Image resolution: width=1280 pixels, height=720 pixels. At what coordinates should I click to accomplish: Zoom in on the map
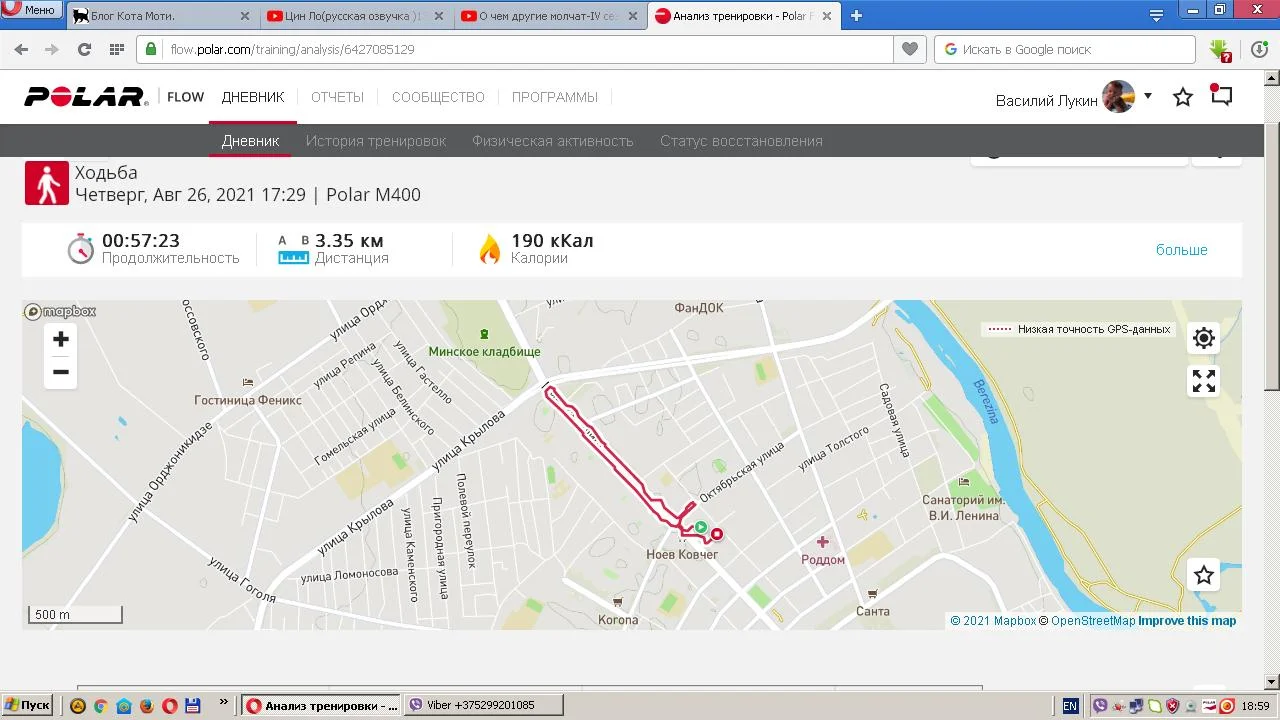point(61,339)
